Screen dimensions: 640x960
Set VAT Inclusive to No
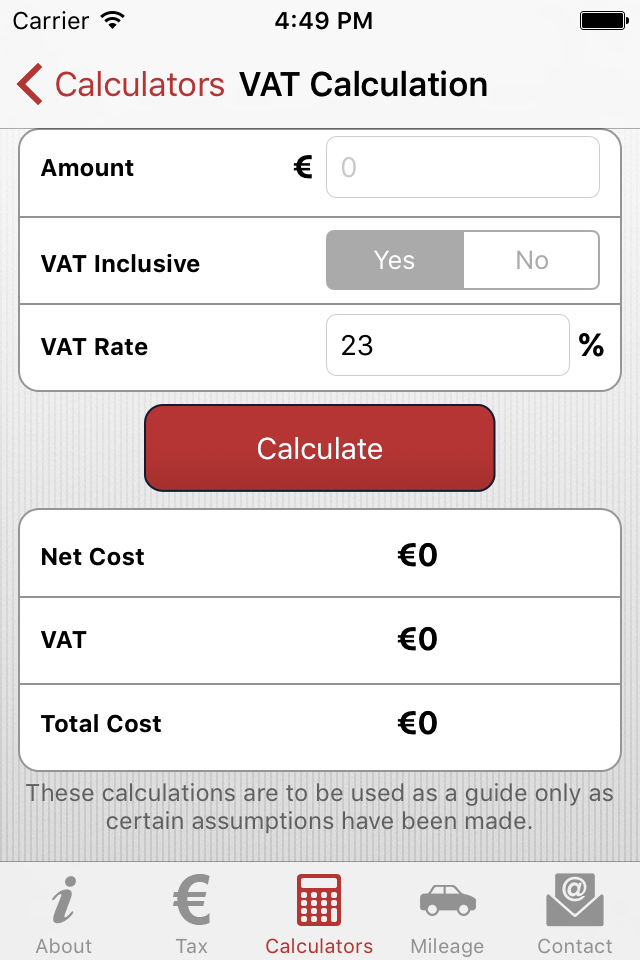coord(532,261)
